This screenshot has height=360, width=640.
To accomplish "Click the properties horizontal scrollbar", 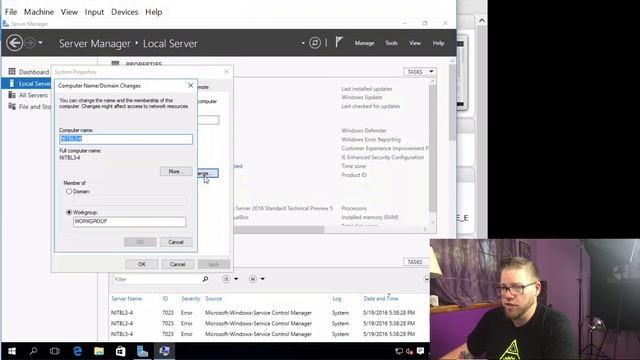I will point(279,230).
